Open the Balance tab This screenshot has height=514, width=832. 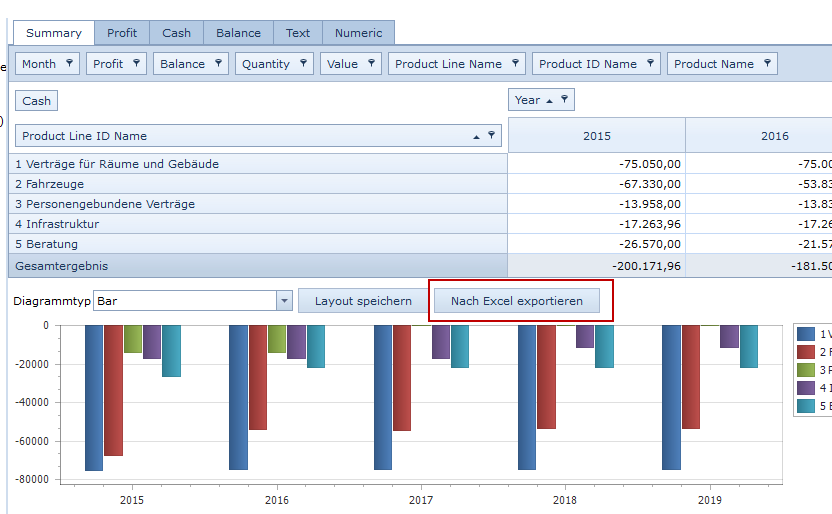[x=238, y=33]
